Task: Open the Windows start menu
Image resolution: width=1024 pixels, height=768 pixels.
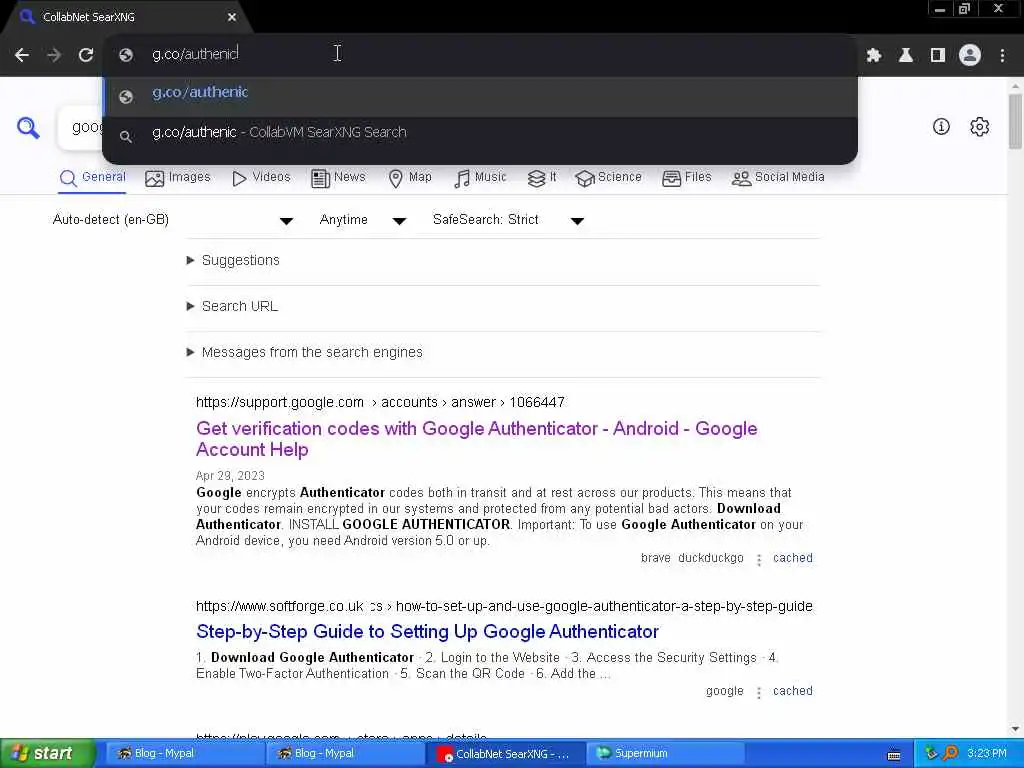Action: click(x=47, y=754)
